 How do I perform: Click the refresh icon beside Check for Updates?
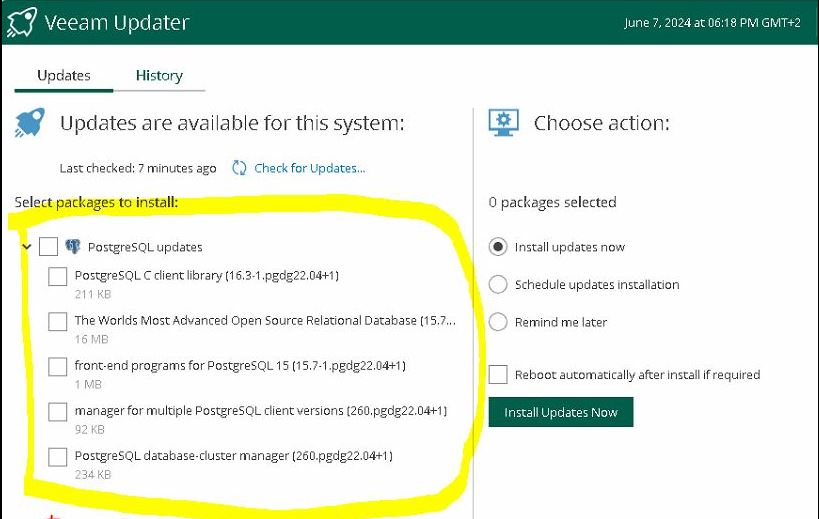click(x=239, y=168)
